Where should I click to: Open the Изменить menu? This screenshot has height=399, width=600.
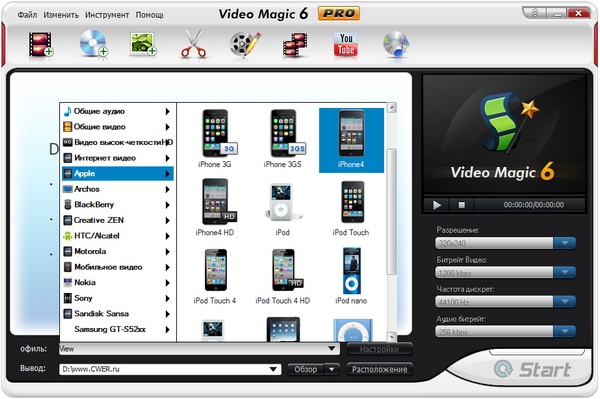tap(61, 15)
